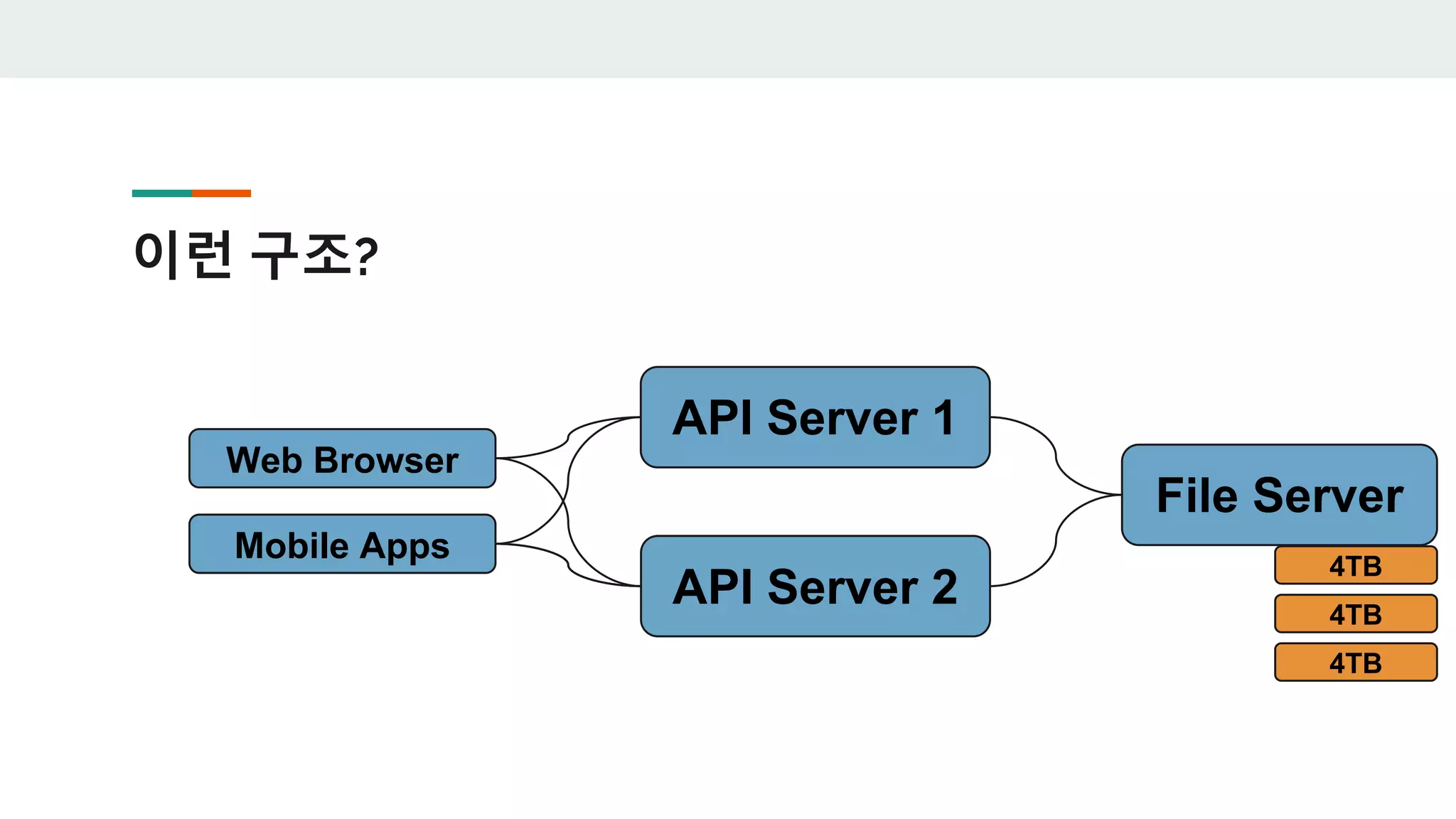Select the Web Browser box
Image resolution: width=1456 pixels, height=819 pixels.
[342, 459]
